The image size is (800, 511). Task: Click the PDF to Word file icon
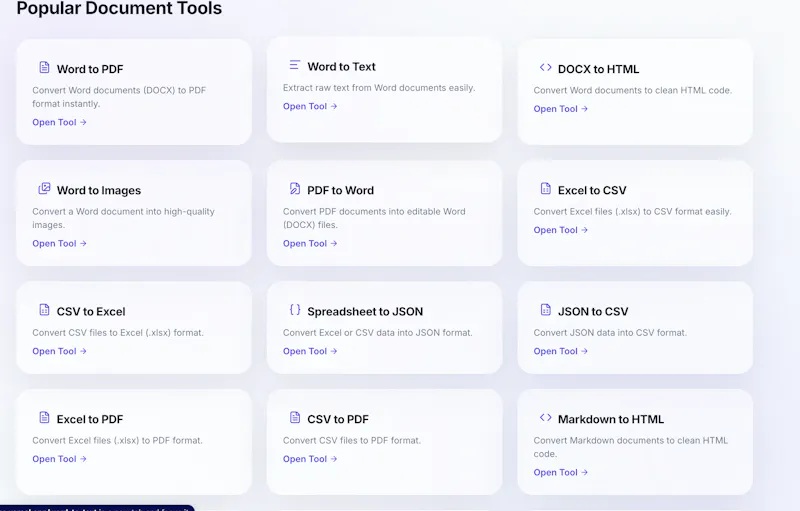tap(295, 189)
